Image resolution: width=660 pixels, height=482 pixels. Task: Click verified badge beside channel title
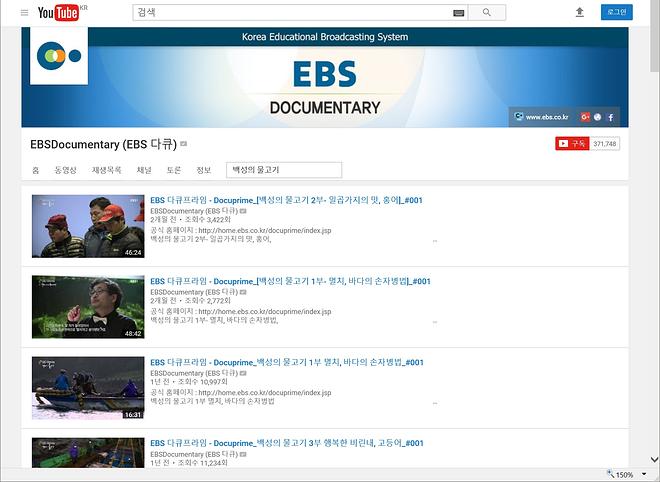pos(184,144)
